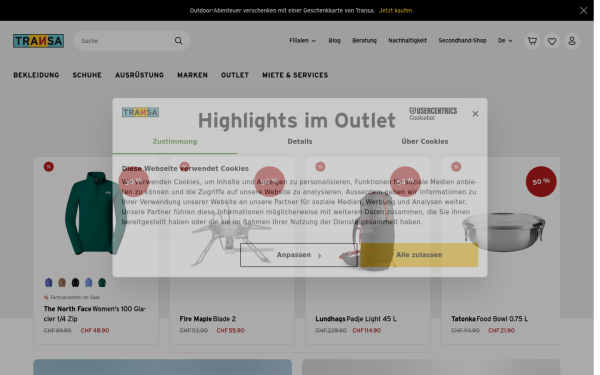Click the sale badge on North Face card
The image size is (600, 375).
point(49,167)
